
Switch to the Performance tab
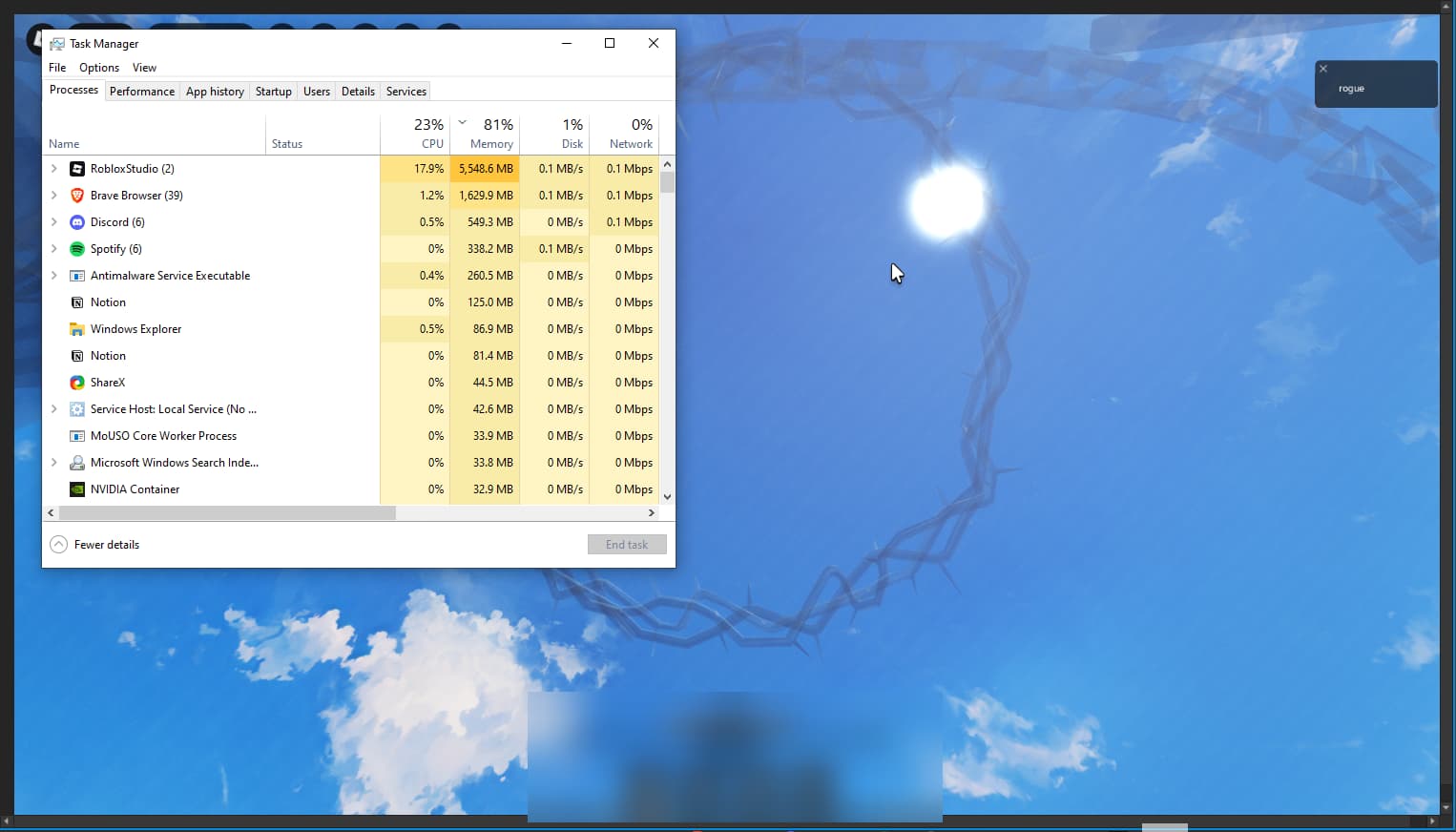click(x=141, y=91)
